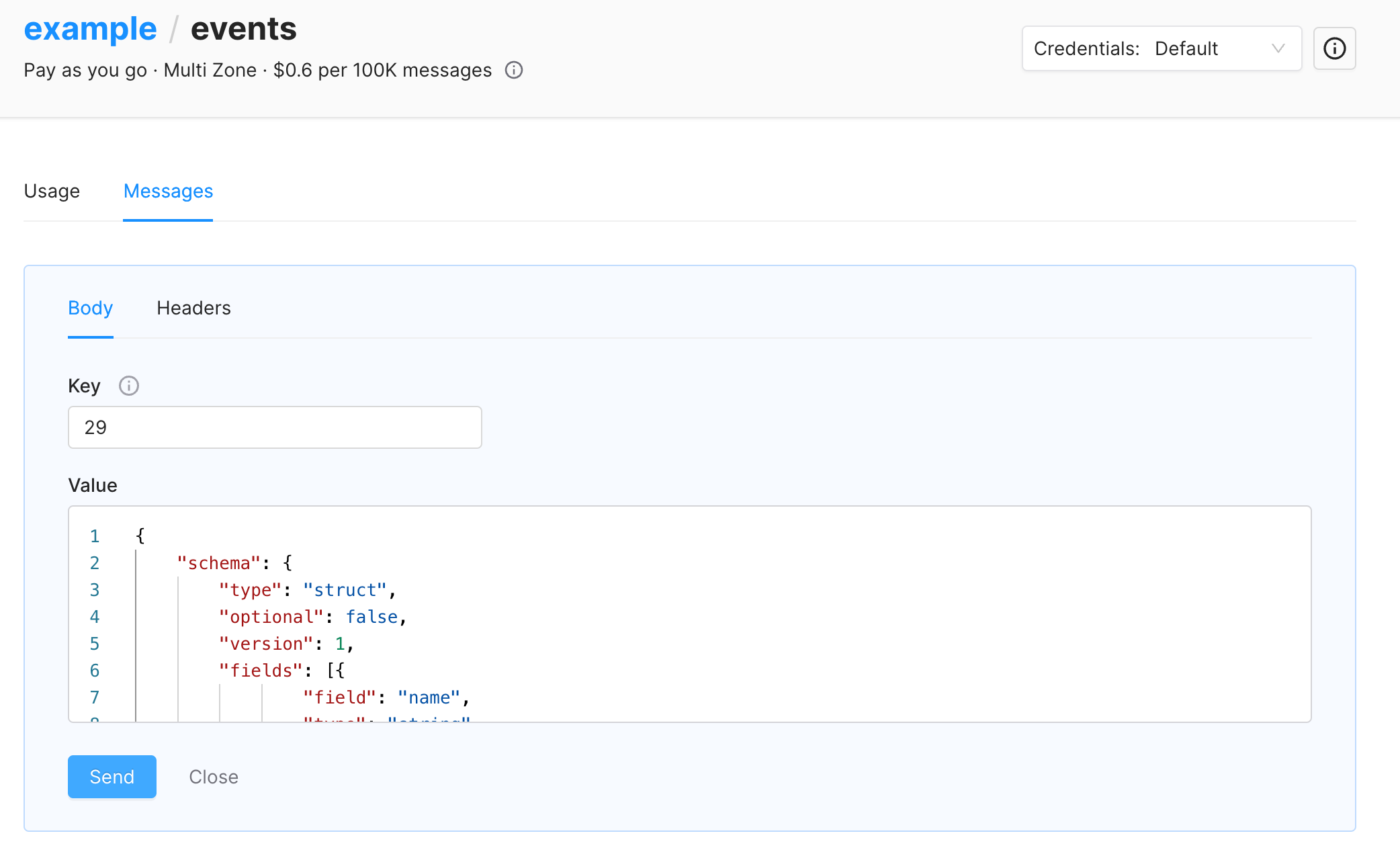Click the chevron on the Credentials selector
Image resolution: width=1400 pixels, height=852 pixels.
click(x=1277, y=48)
